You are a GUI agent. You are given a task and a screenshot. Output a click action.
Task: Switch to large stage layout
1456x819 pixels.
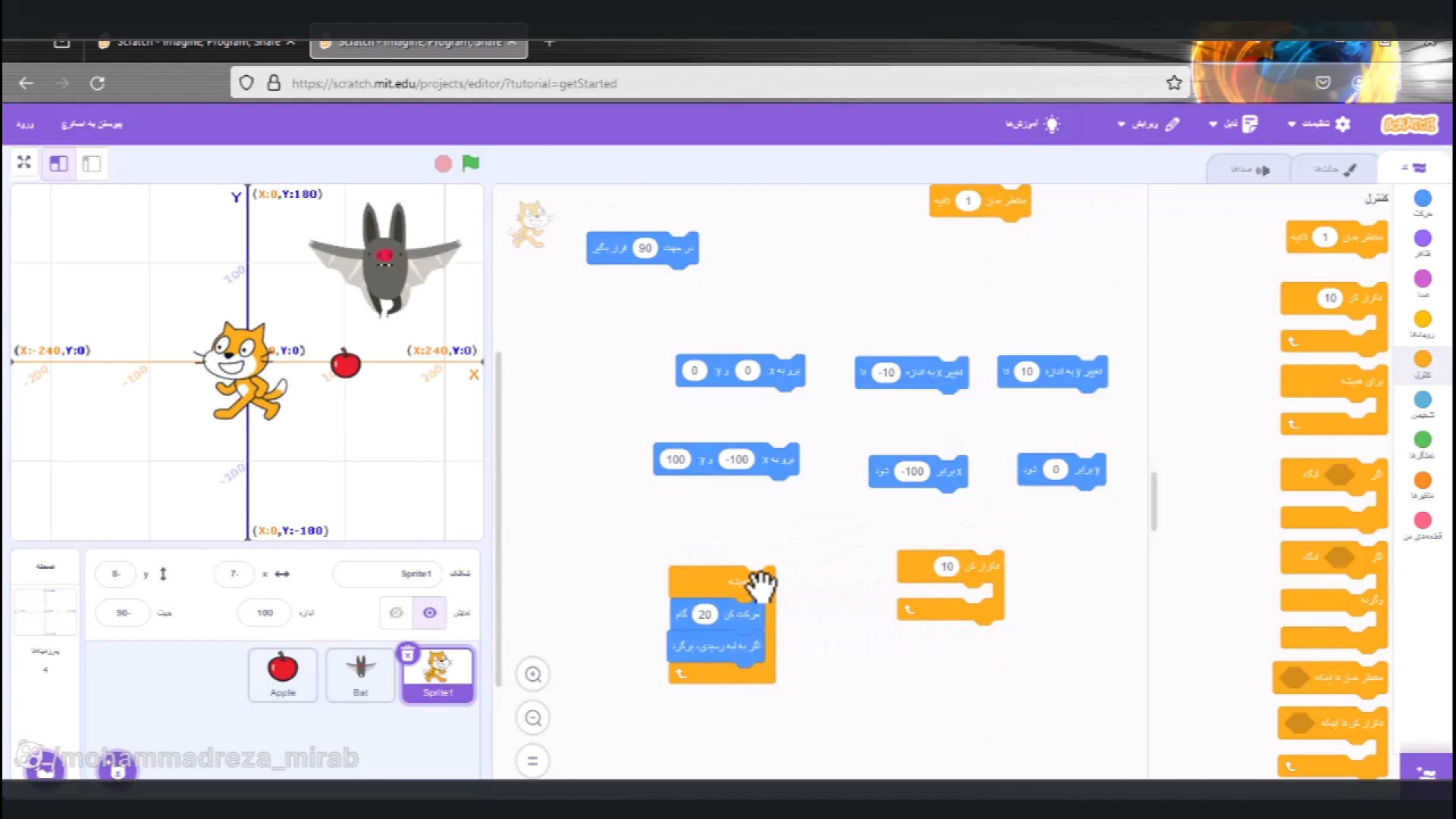(58, 164)
